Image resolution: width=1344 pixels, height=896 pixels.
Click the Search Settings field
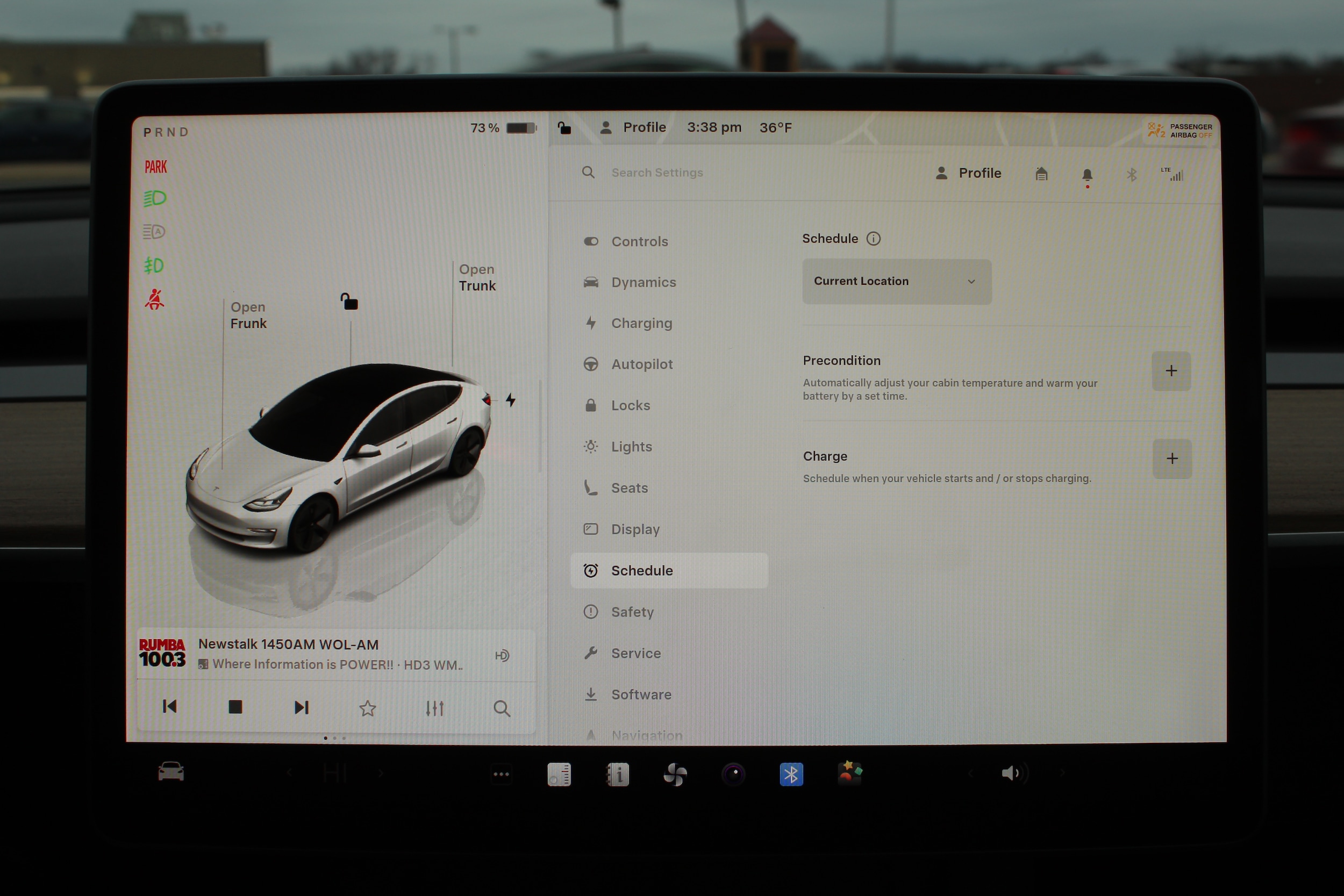(657, 173)
